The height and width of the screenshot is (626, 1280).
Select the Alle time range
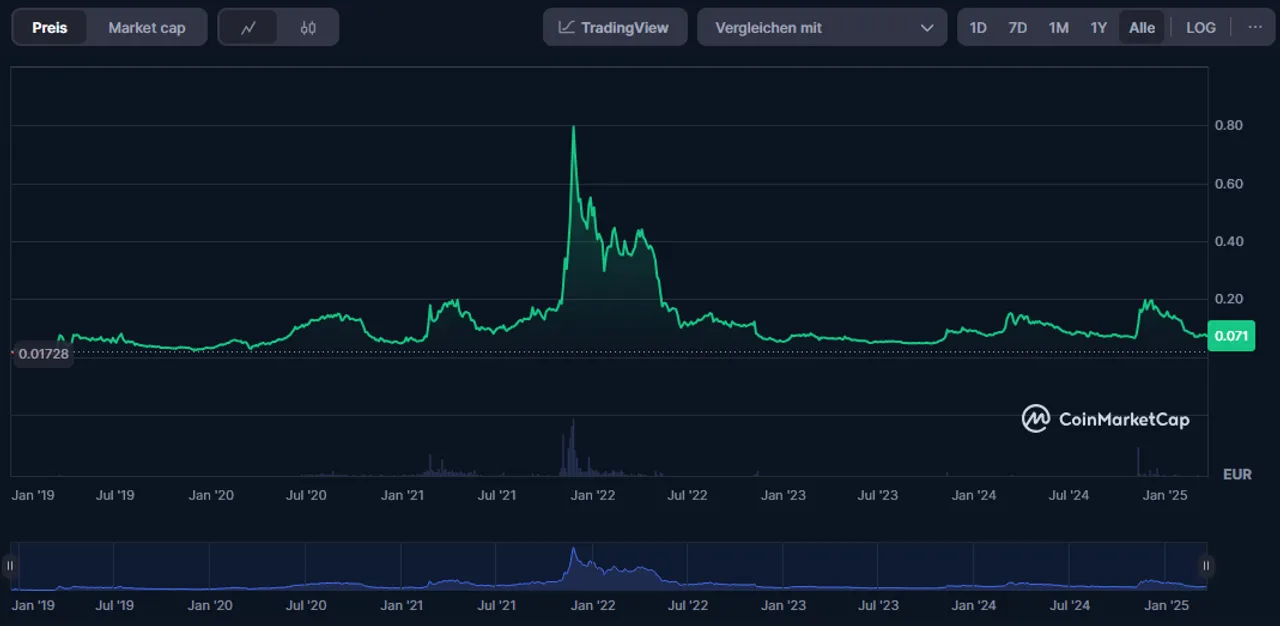1141,28
